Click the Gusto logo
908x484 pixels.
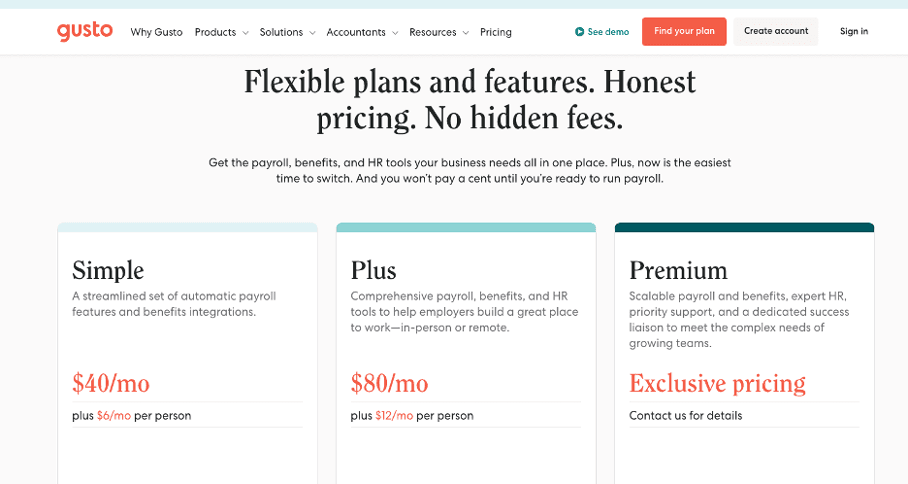(84, 32)
